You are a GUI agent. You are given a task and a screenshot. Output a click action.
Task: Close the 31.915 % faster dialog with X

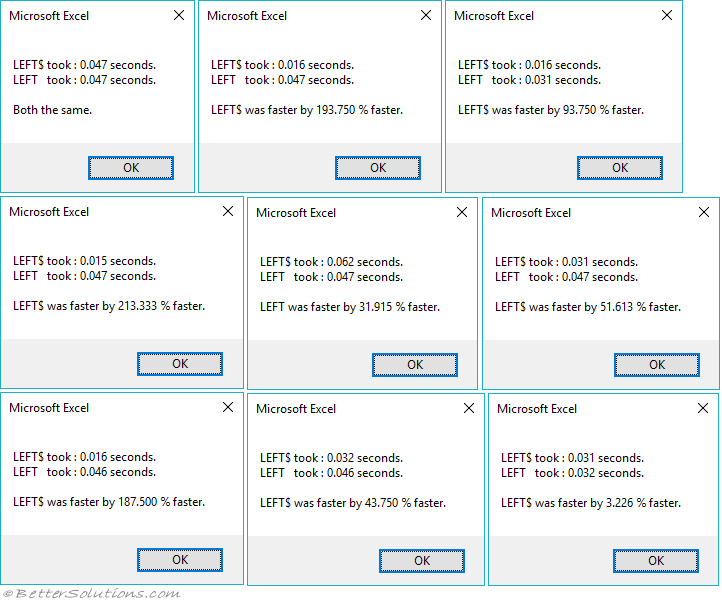(462, 212)
